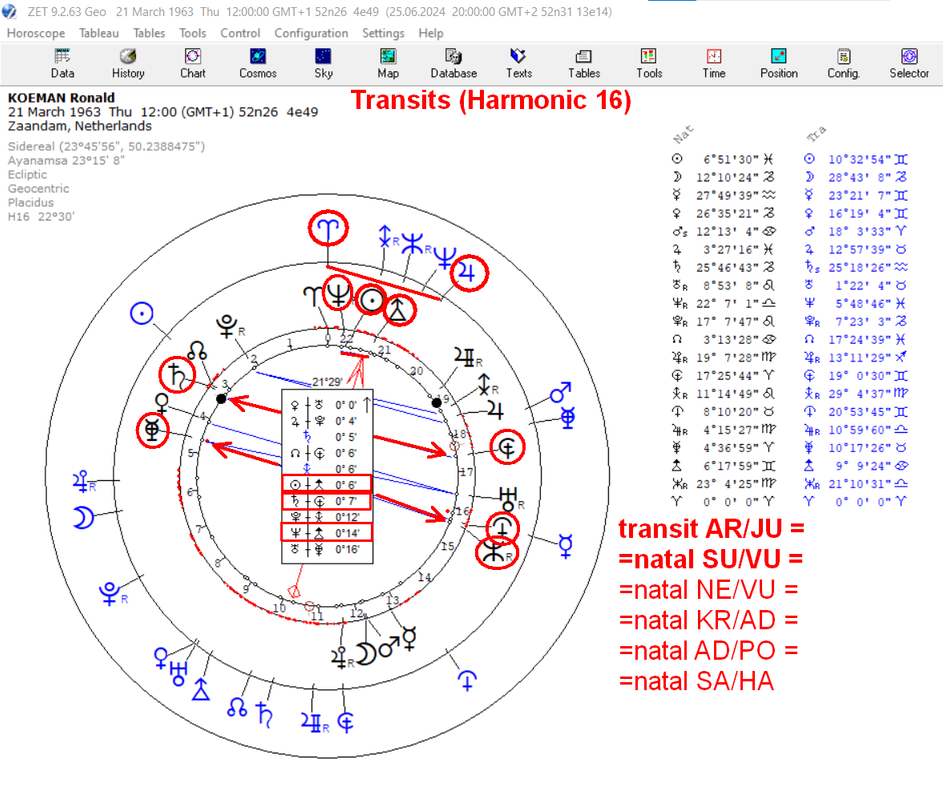
Task: Click the ZET application icon in title bar
Action: point(9,11)
